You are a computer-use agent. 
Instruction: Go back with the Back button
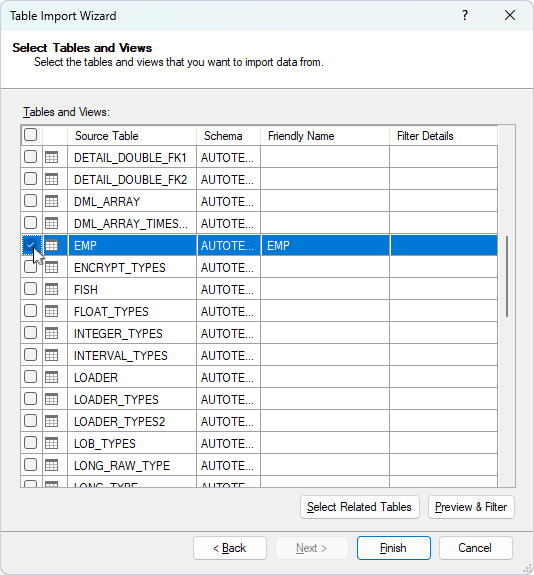[230, 548]
